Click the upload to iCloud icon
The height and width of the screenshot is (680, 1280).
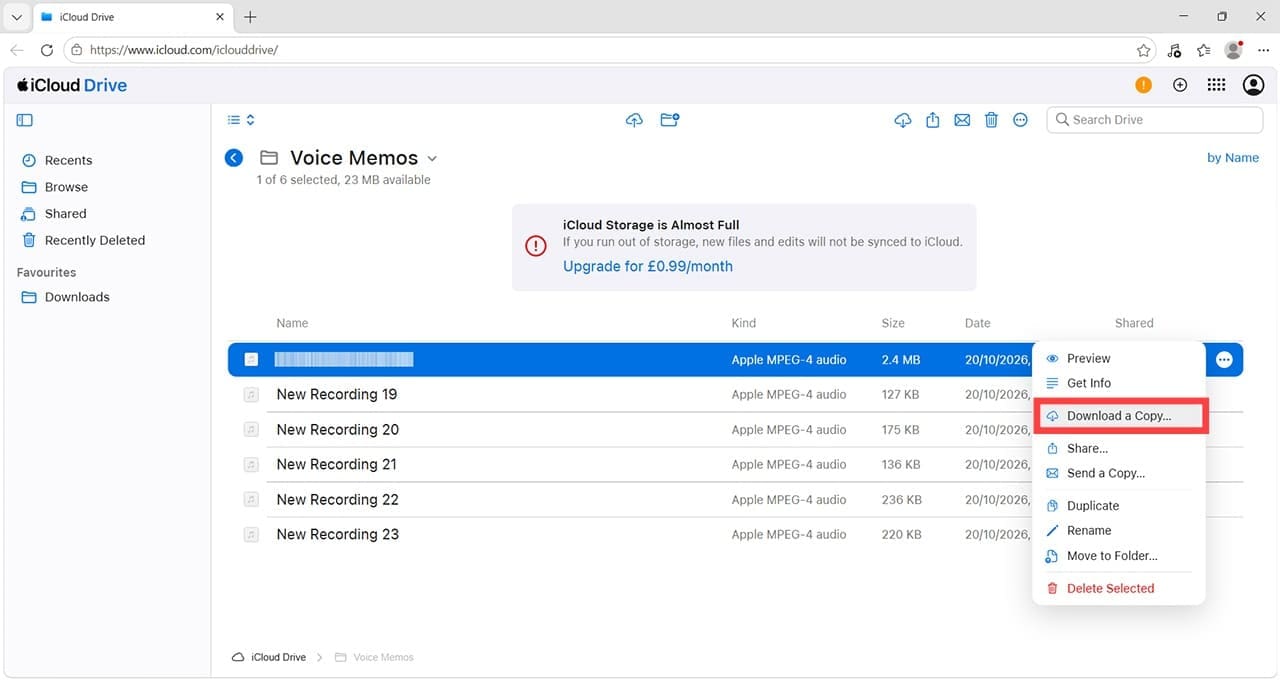634,120
